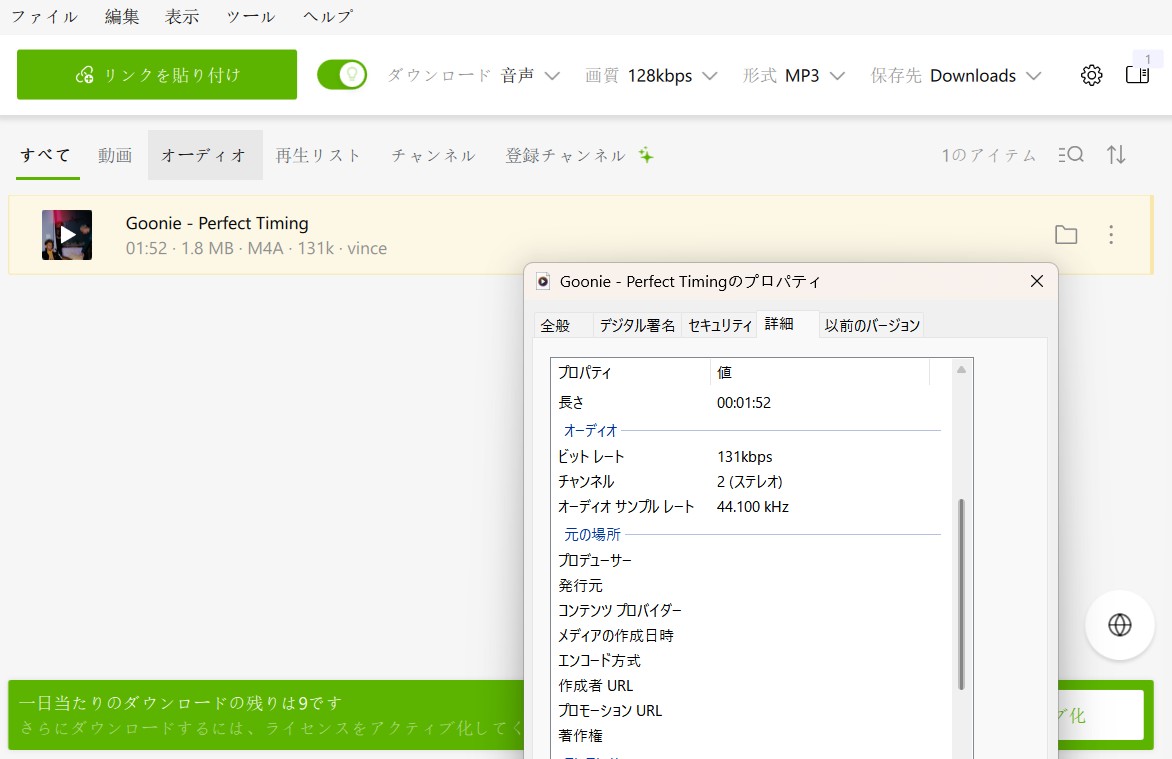Play the Goonie - Perfect Timing thumbnail
Screen dimensions: 1172x759
pos(67,235)
